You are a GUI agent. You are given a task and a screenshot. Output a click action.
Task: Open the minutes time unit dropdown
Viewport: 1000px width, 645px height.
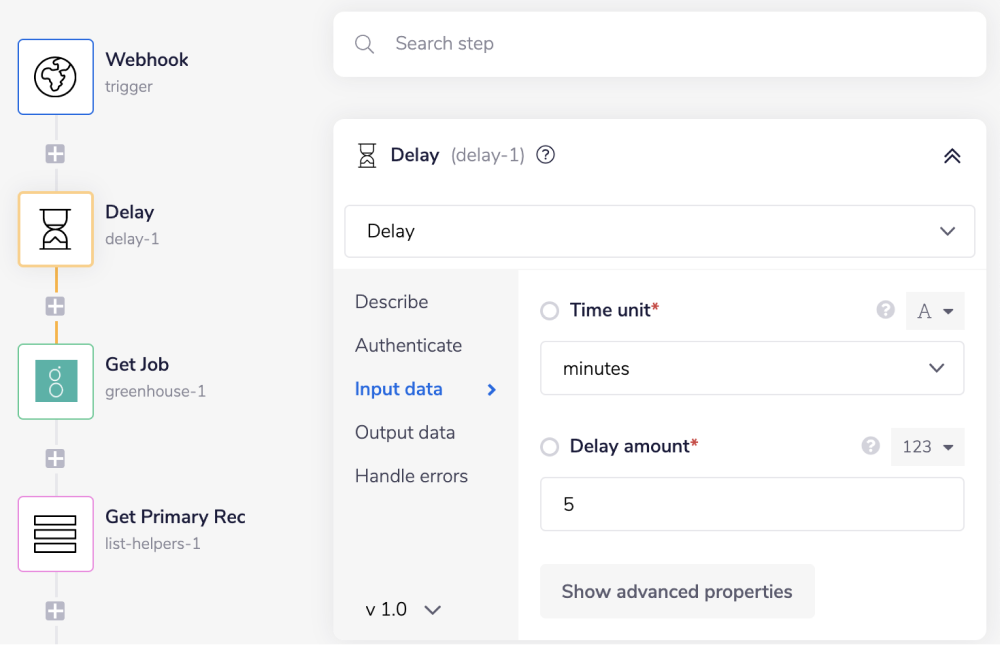click(x=752, y=368)
